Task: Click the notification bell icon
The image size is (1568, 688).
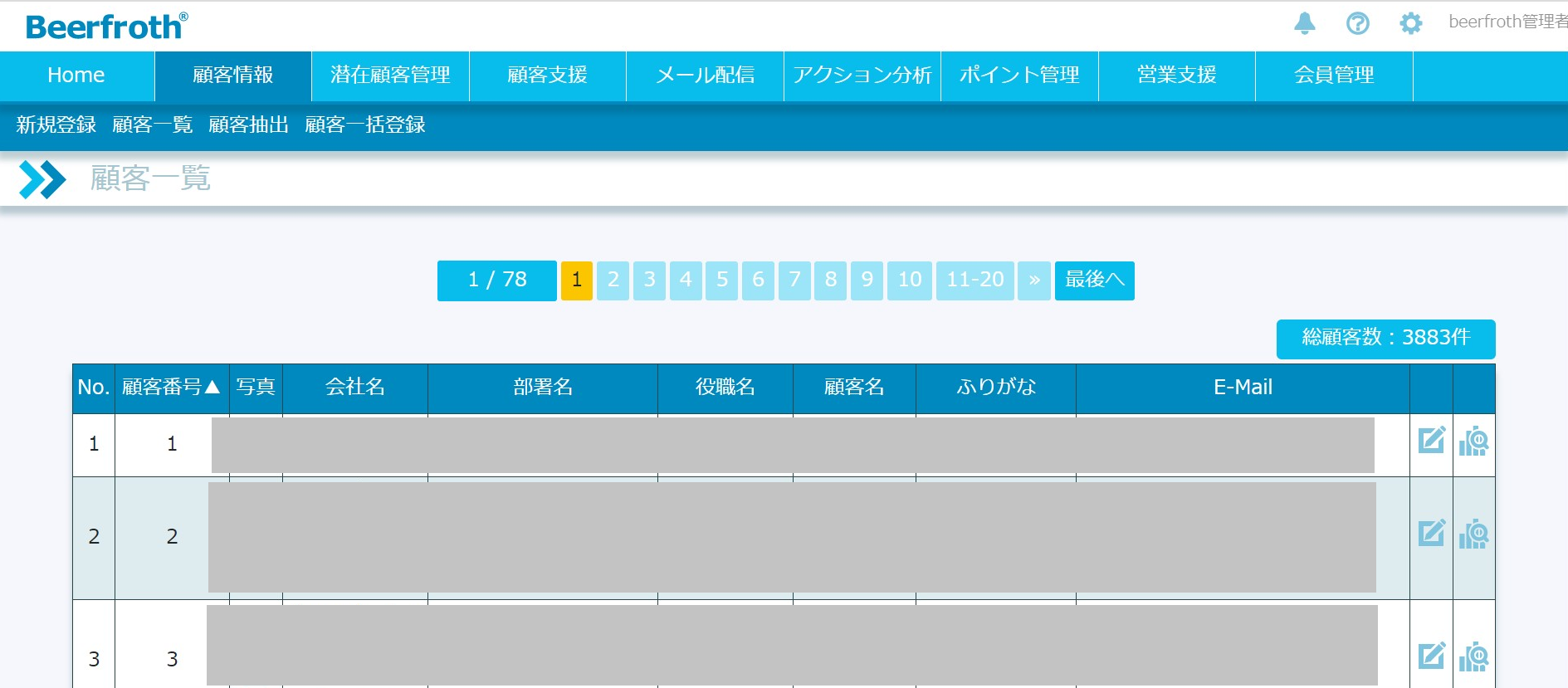Action: (1305, 23)
